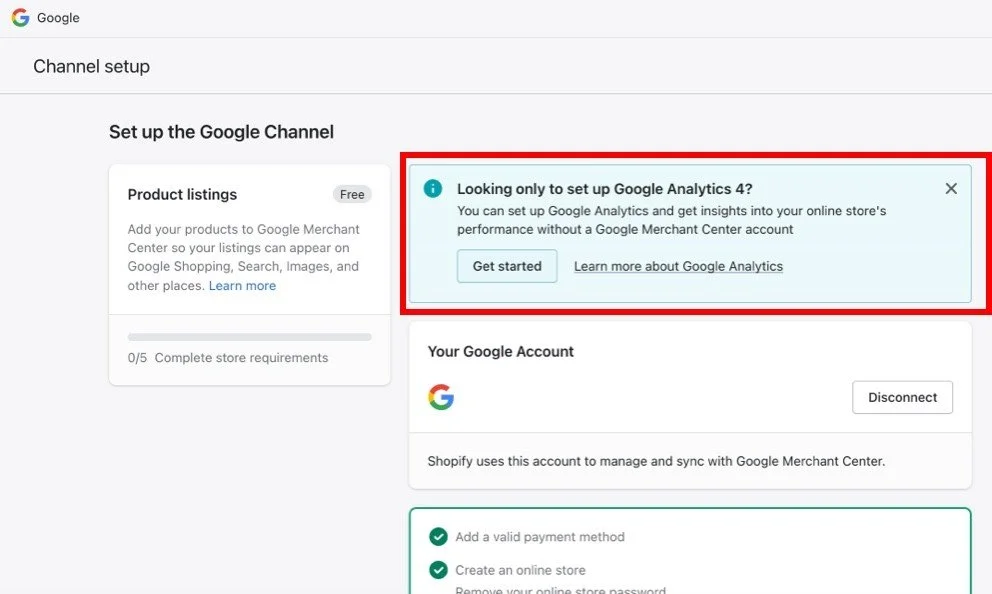Viewport: 992px width, 594px height.
Task: Click the Get started button
Action: click(x=507, y=266)
